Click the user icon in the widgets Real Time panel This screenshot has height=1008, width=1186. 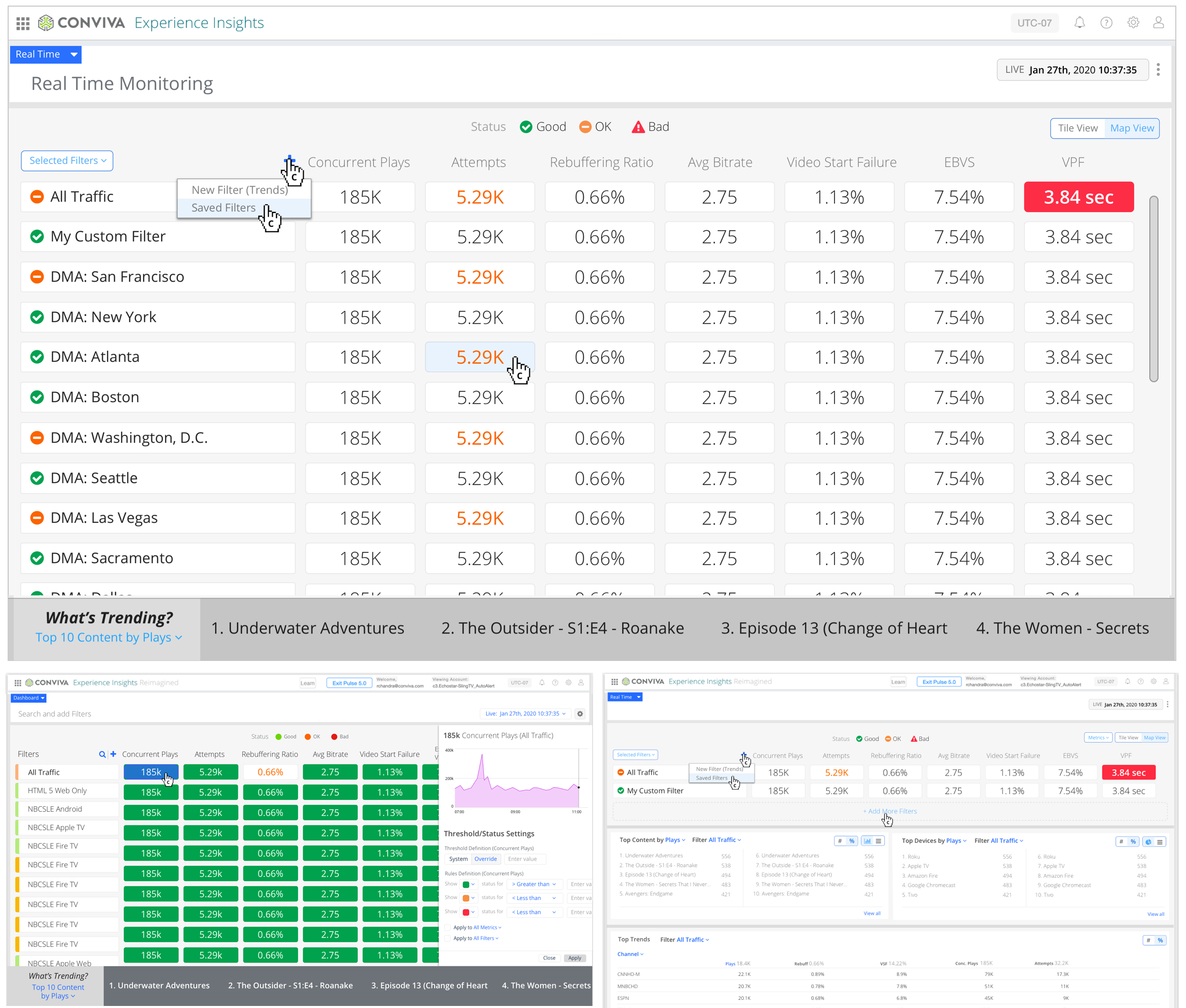click(x=1166, y=682)
